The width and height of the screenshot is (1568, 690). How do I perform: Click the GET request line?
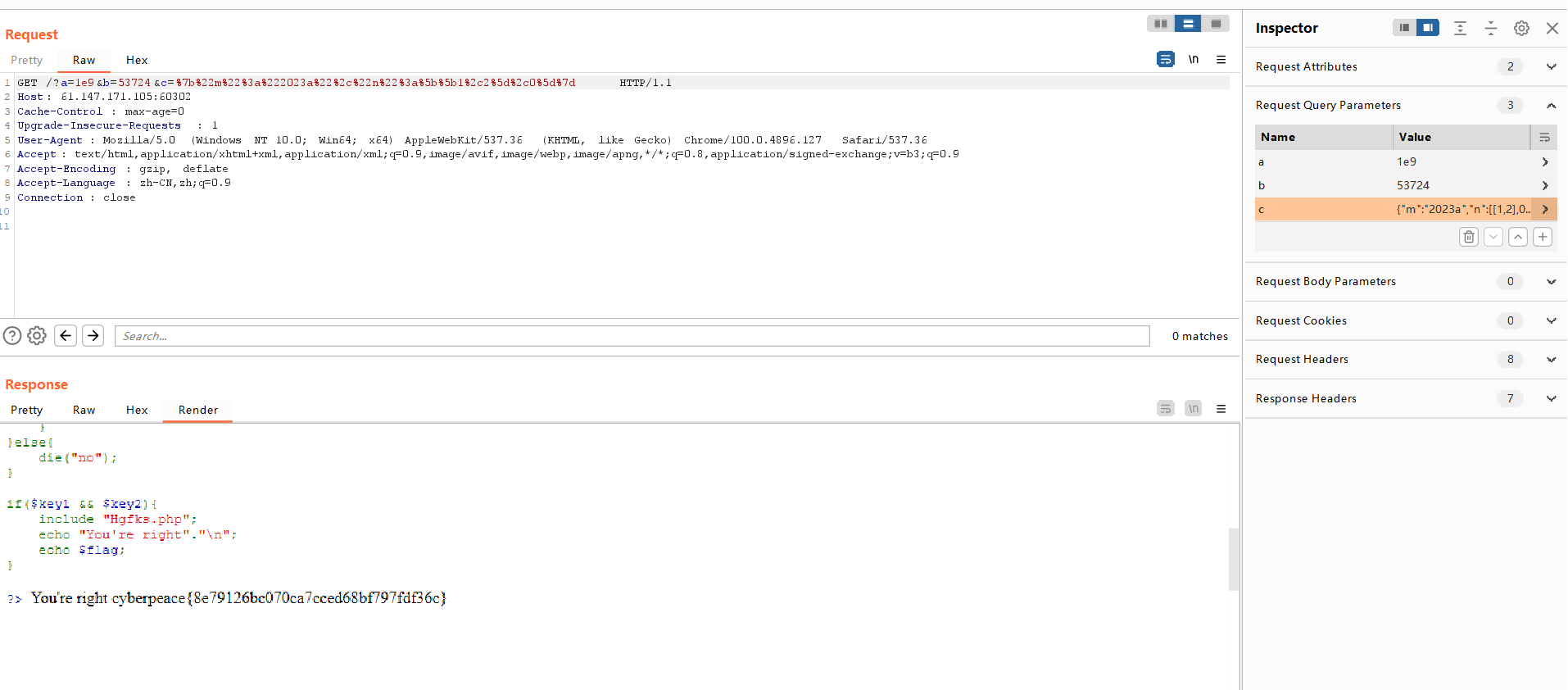pyautogui.click(x=344, y=83)
